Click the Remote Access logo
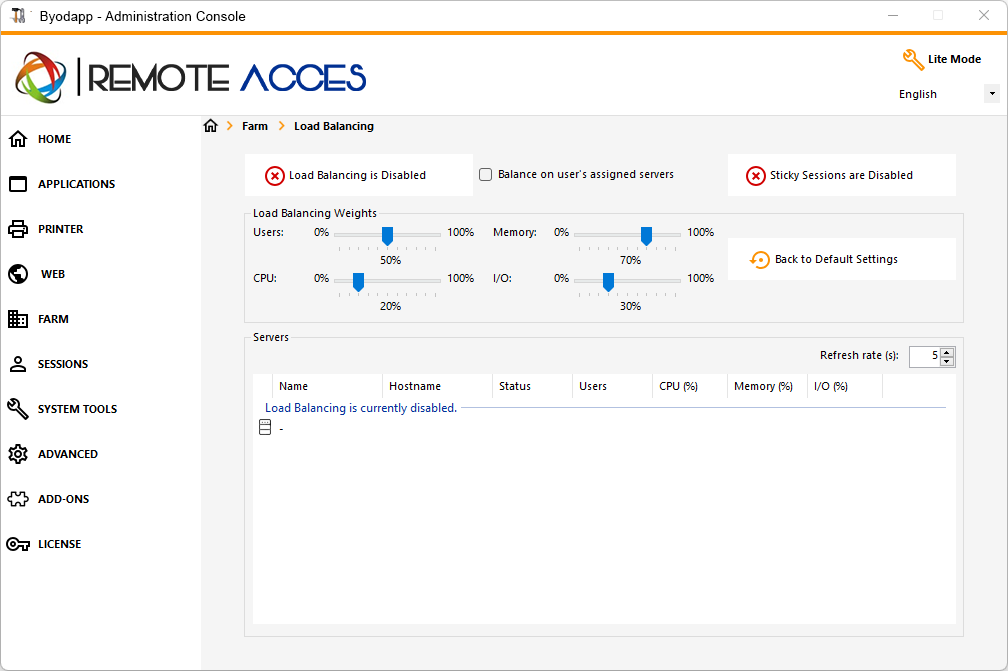This screenshot has width=1008, height=671. point(191,78)
